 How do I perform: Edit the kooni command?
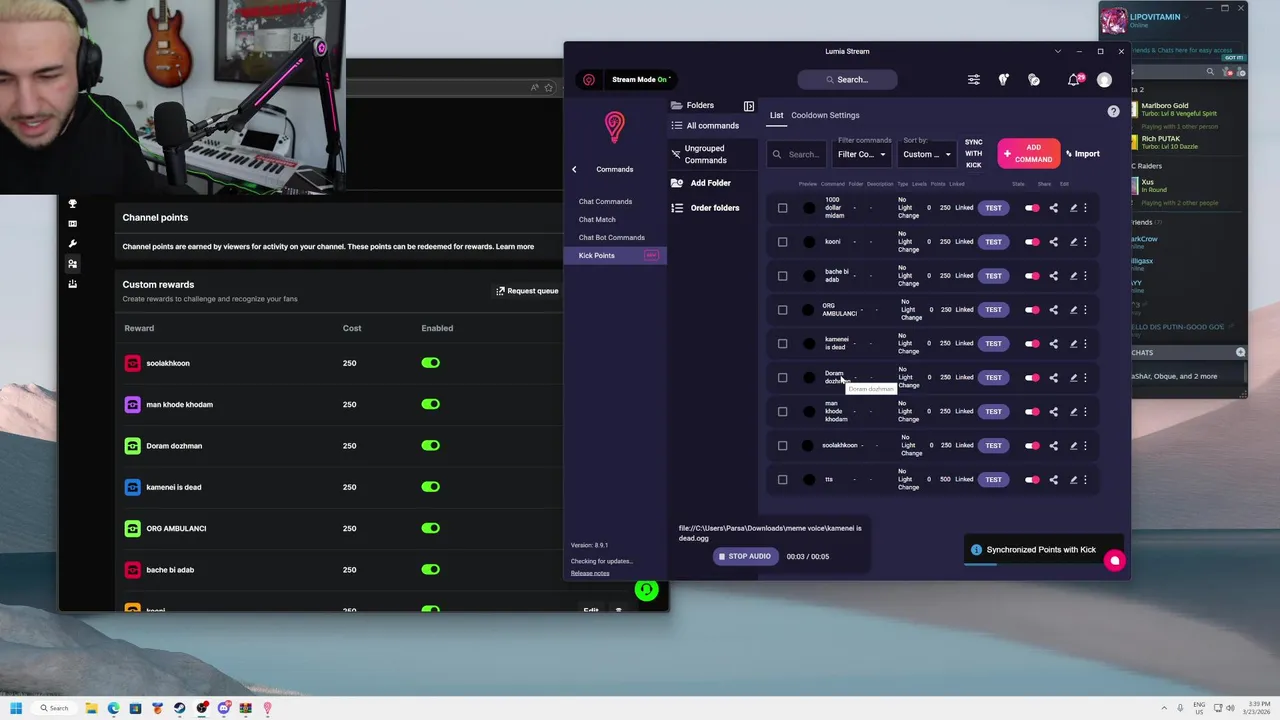pos(1073,242)
